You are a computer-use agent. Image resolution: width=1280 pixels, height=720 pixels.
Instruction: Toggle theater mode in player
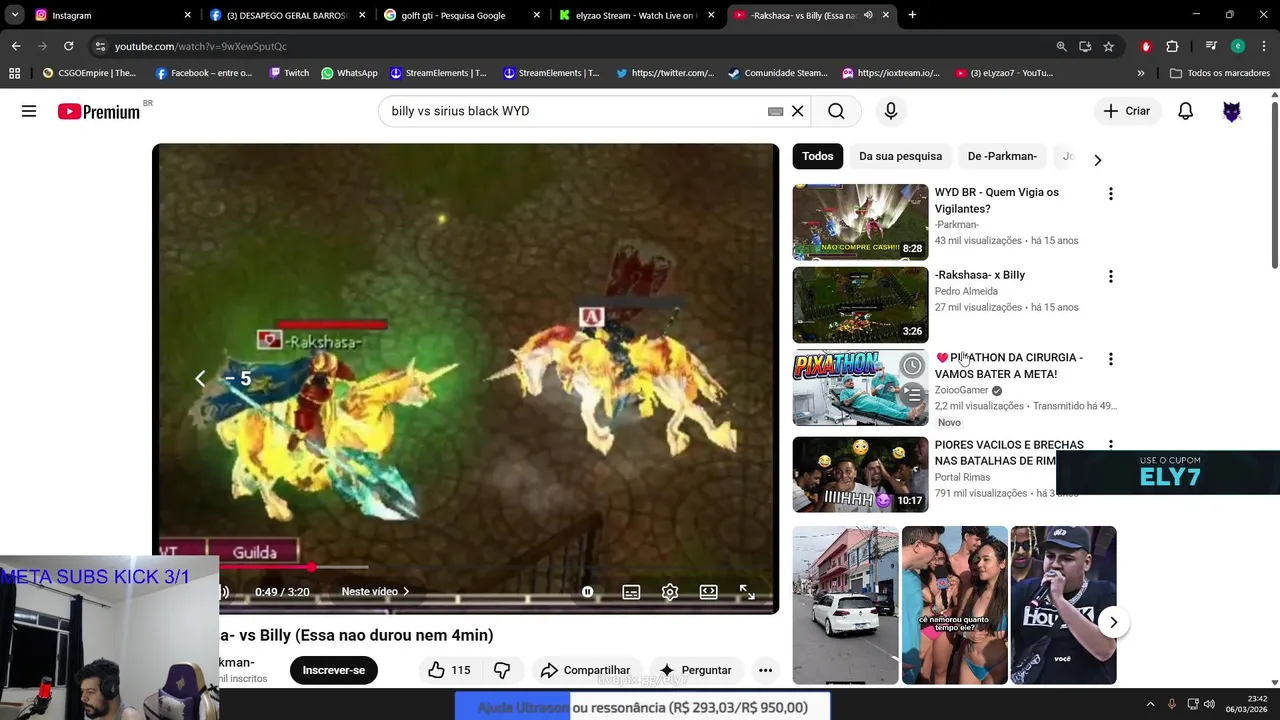tap(708, 592)
